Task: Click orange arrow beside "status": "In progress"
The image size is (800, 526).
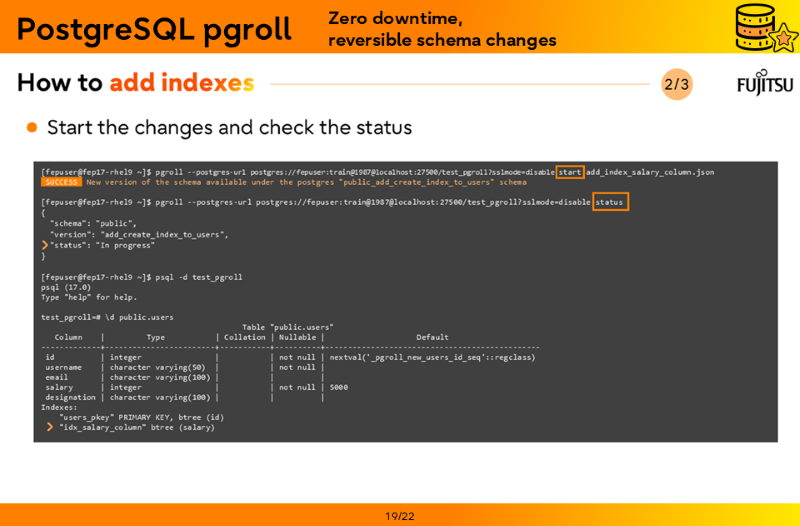Action: coord(45,245)
